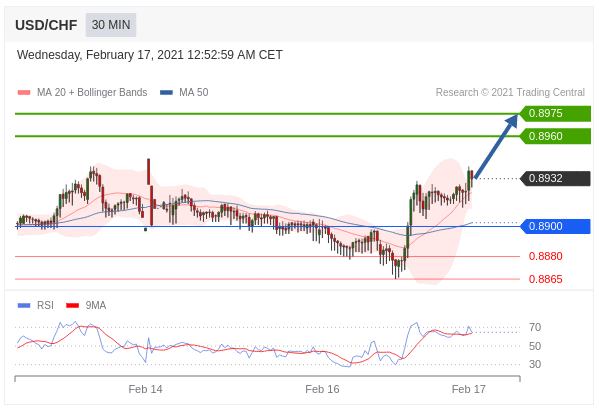Click the red 9MA legend swatch

73,306
